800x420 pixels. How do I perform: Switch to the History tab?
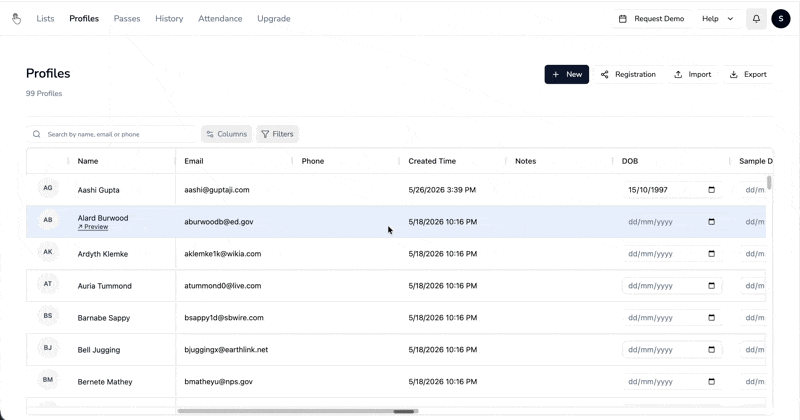169,18
